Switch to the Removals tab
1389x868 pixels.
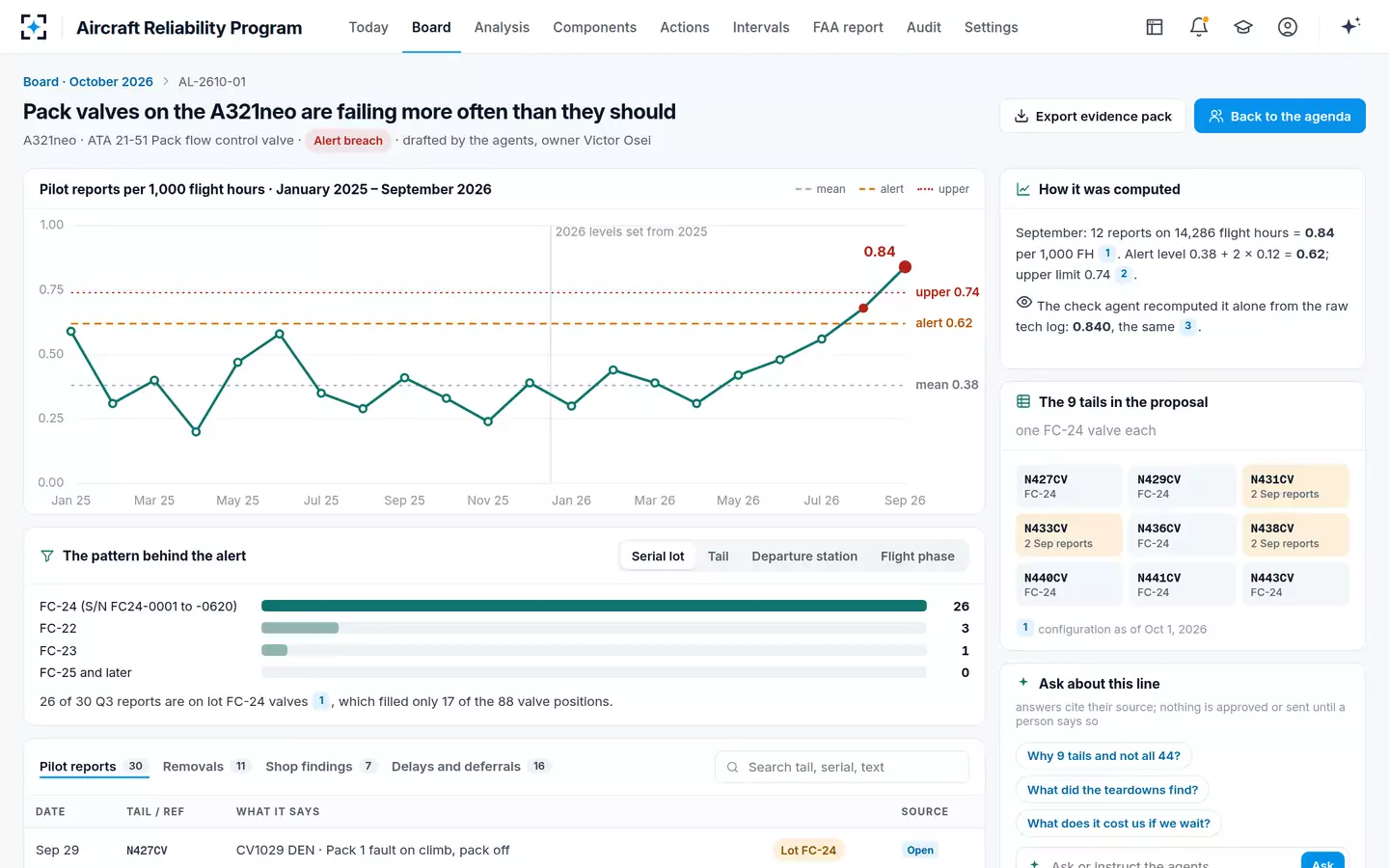click(x=205, y=767)
